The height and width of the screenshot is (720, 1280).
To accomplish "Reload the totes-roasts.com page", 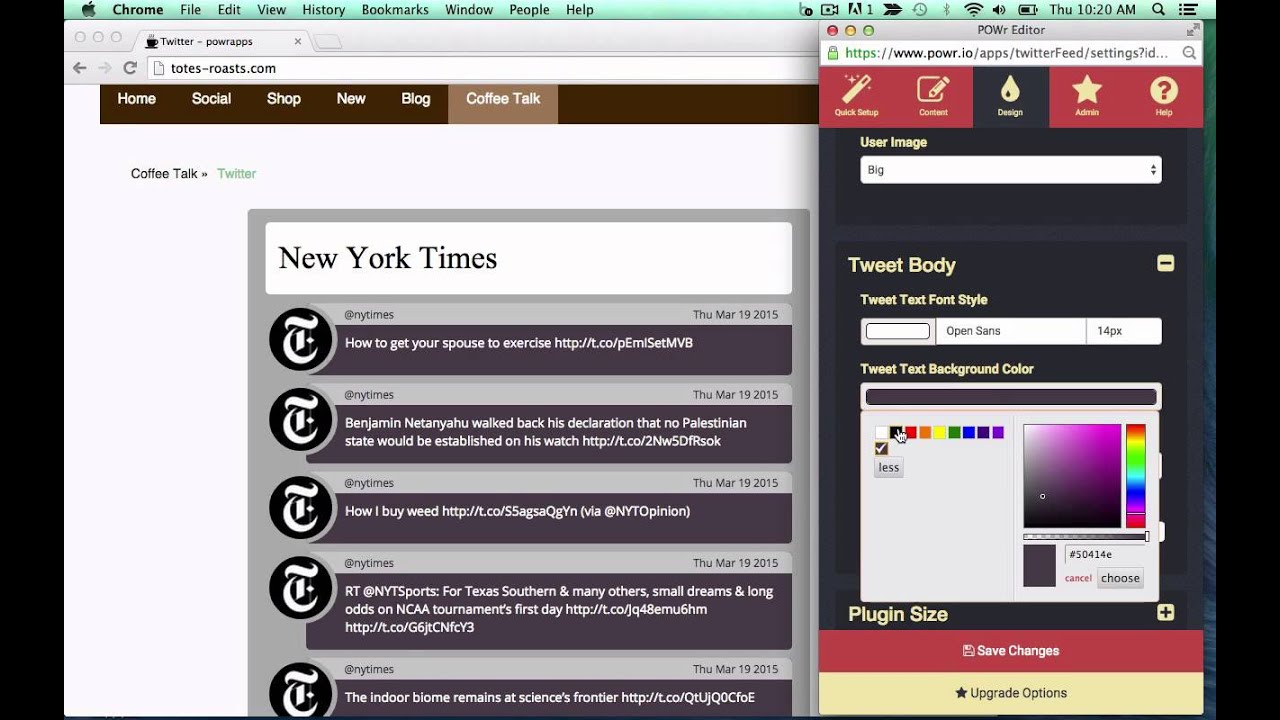I will 130,68.
